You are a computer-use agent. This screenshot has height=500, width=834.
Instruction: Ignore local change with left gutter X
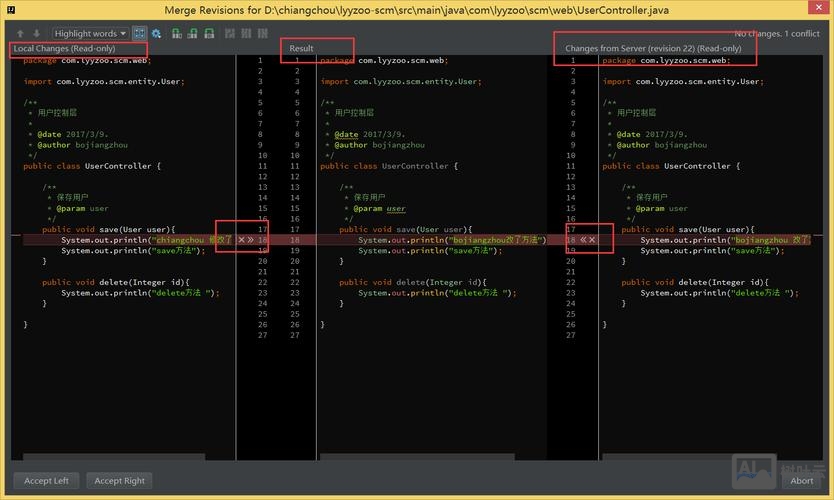pyautogui.click(x=241, y=240)
